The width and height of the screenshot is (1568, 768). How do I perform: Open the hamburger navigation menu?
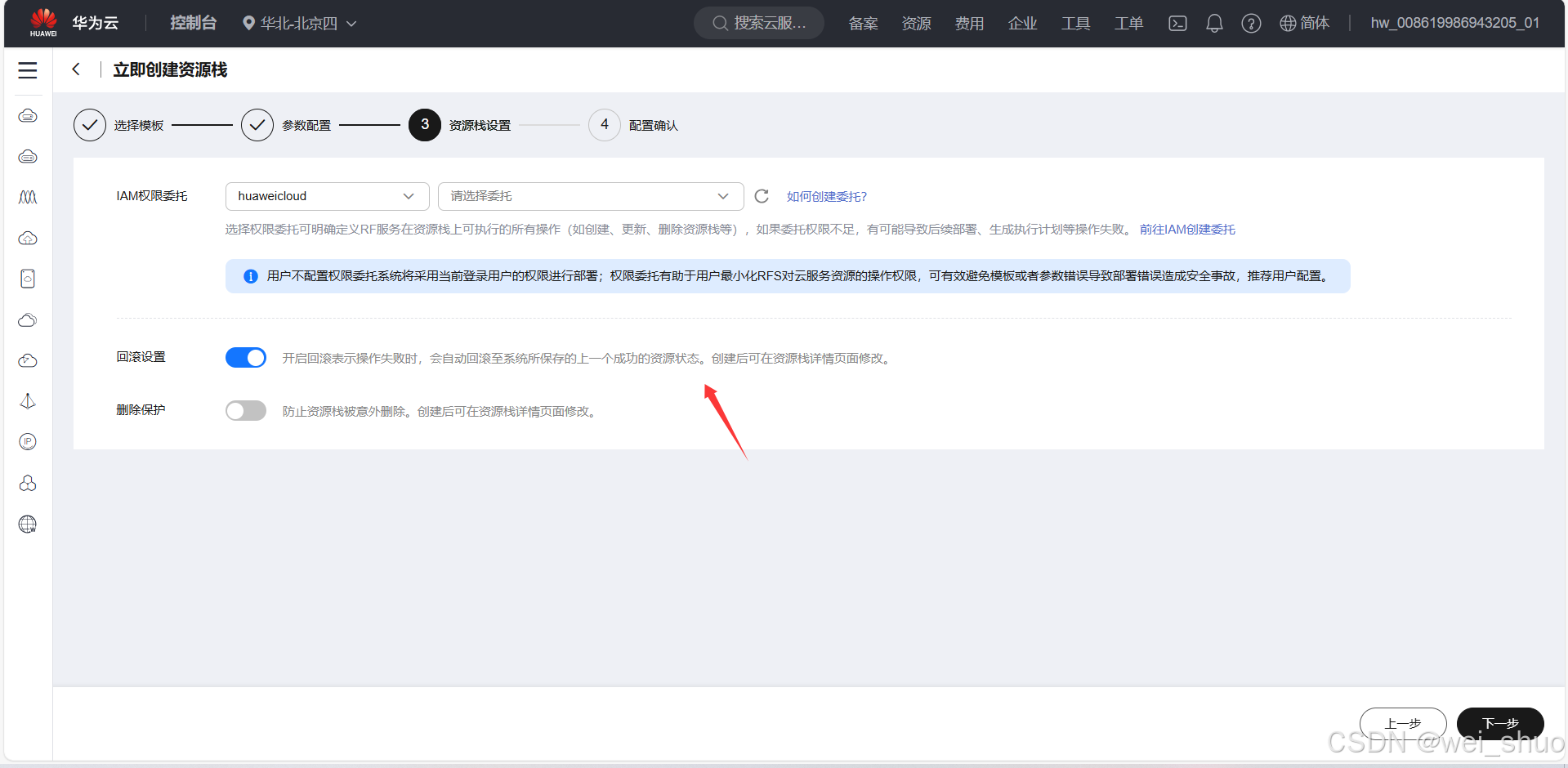coord(27,70)
